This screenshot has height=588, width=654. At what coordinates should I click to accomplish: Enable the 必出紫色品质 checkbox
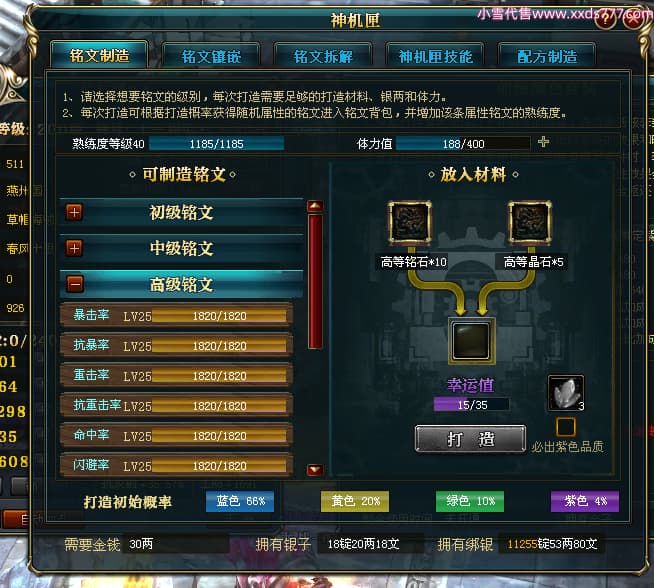pyautogui.click(x=566, y=427)
